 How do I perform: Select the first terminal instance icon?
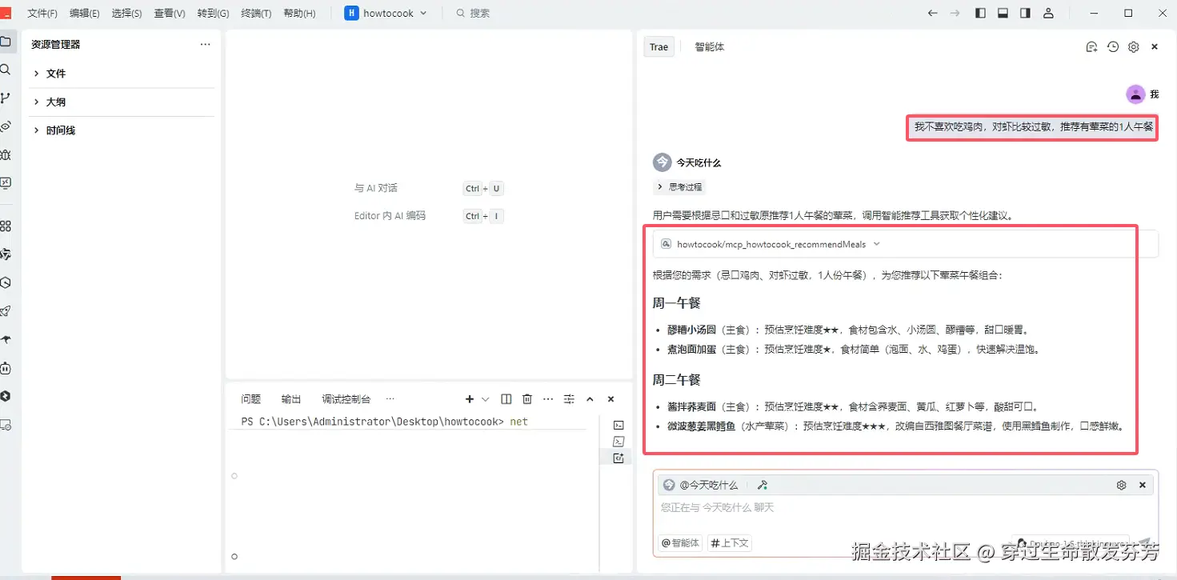click(x=619, y=425)
